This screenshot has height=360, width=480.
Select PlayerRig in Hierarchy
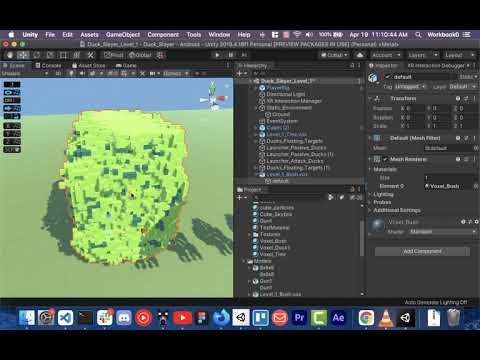(x=278, y=88)
